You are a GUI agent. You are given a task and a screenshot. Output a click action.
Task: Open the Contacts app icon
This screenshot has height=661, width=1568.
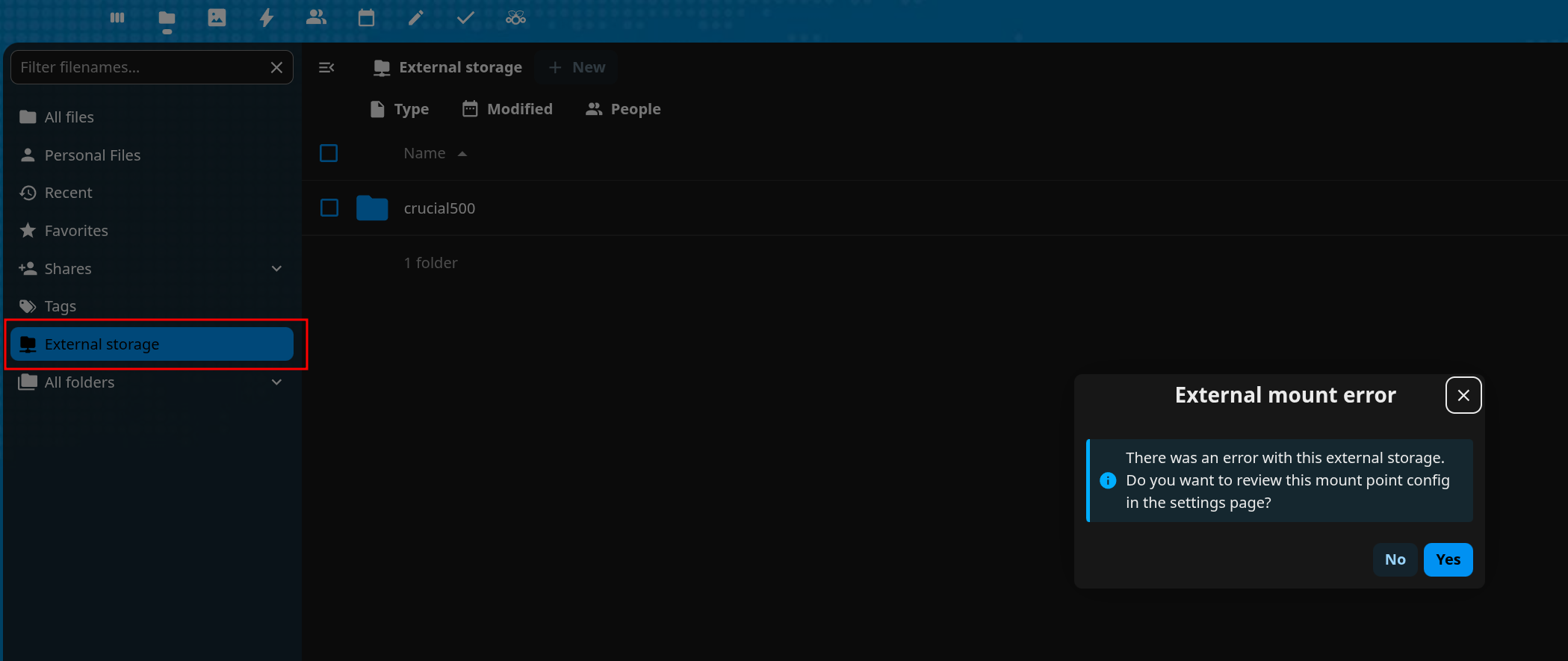pos(316,18)
